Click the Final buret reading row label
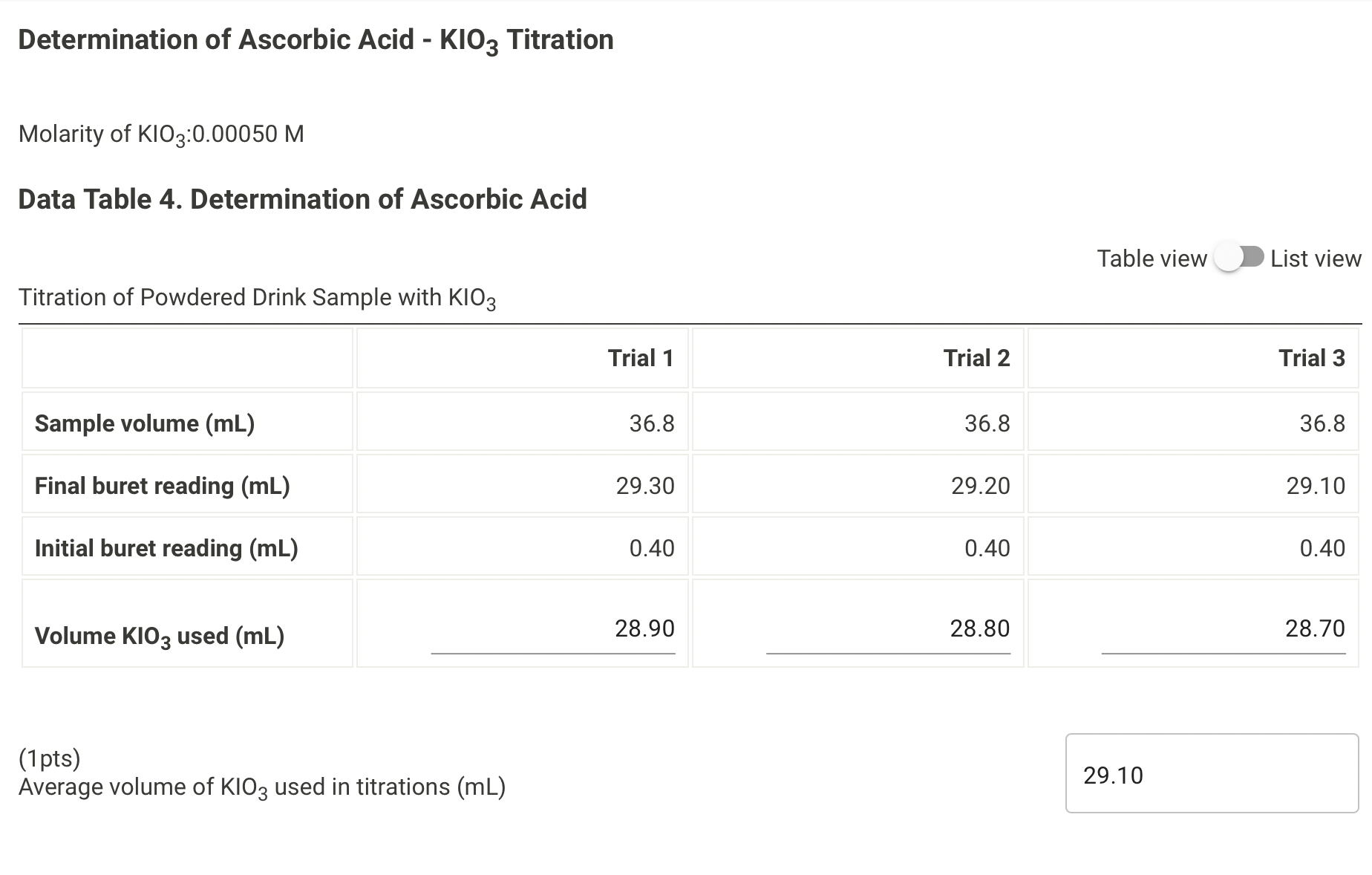 point(162,485)
